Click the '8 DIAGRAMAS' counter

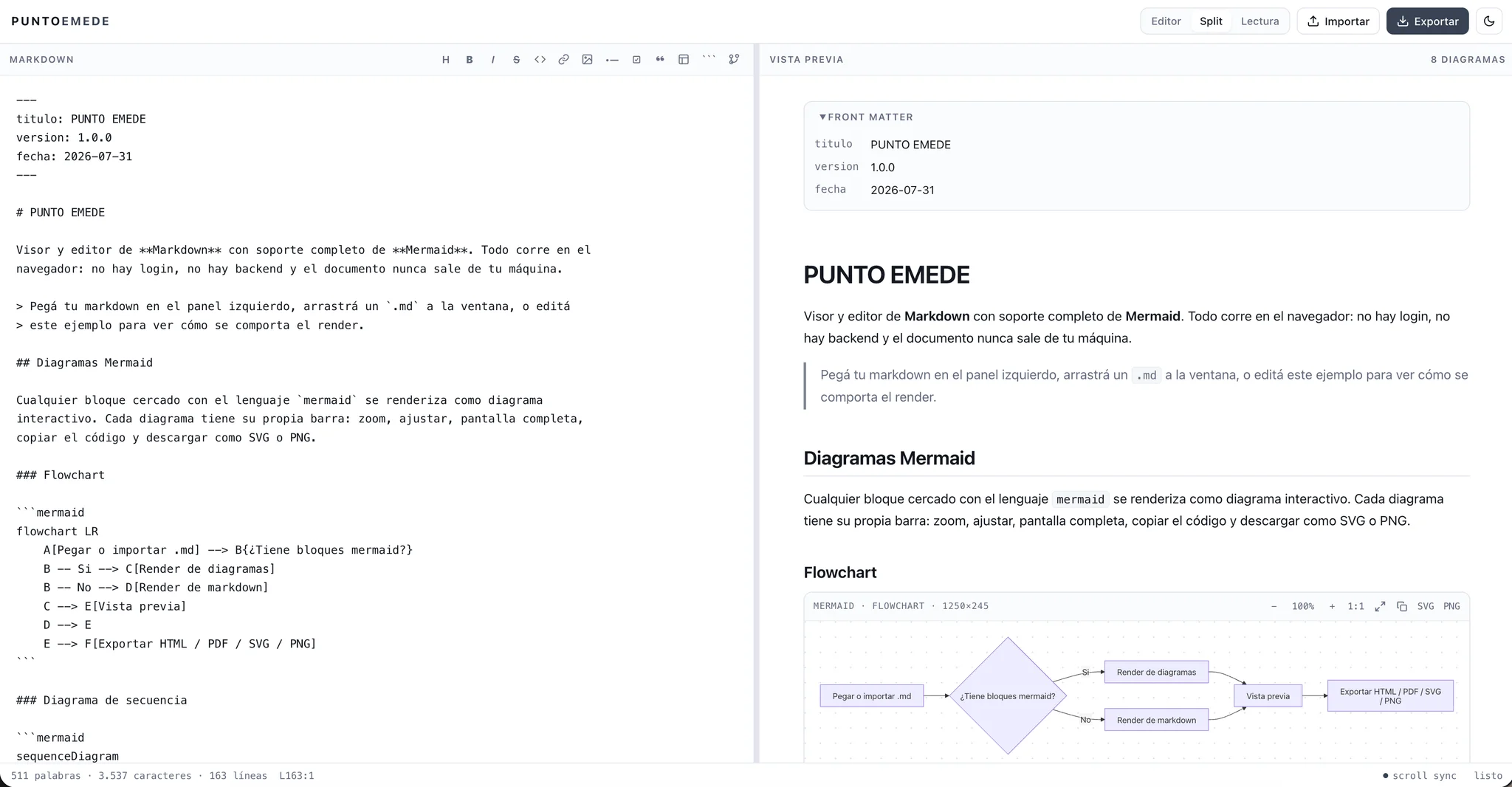click(x=1468, y=60)
